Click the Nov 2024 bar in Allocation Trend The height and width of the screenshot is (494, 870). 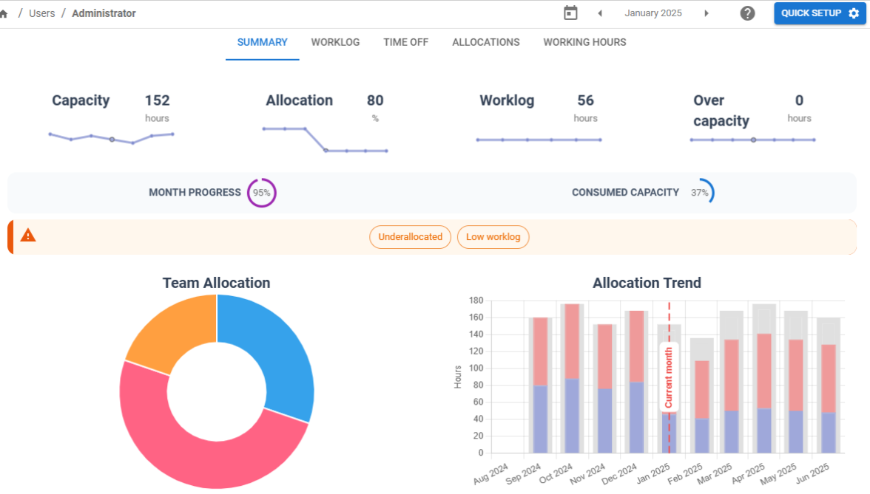click(x=604, y=389)
